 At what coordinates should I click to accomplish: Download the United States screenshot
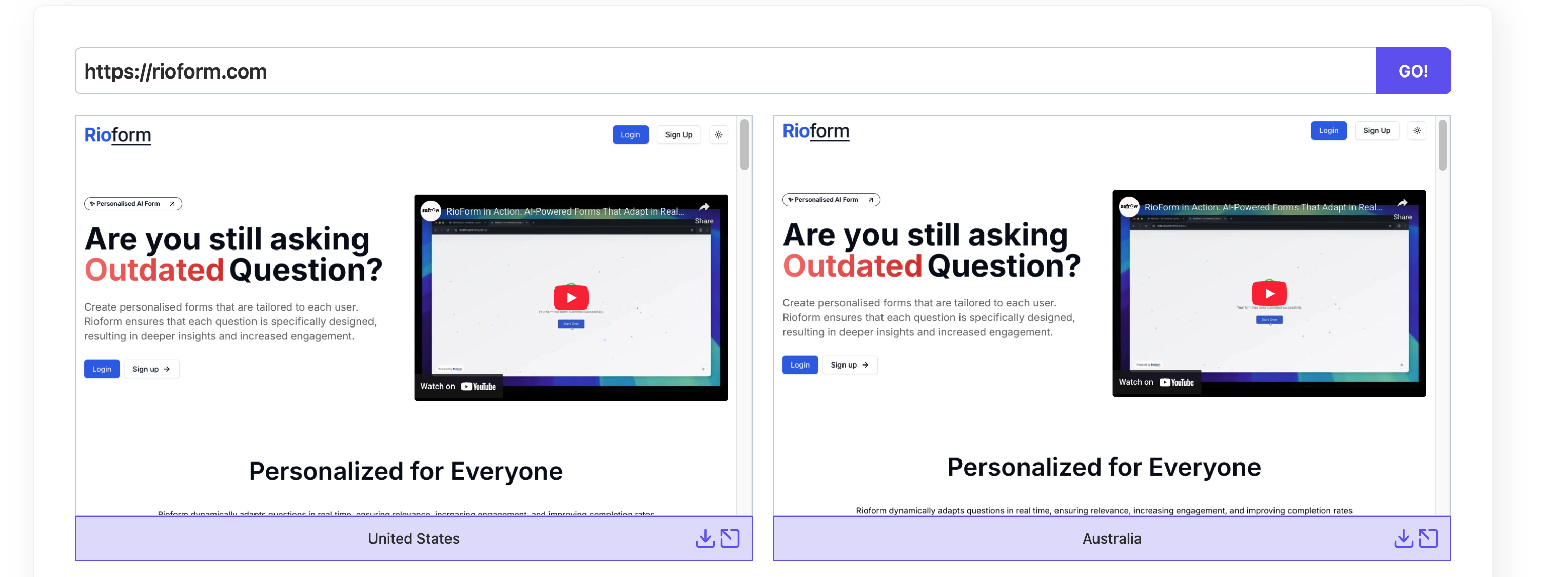(705, 538)
